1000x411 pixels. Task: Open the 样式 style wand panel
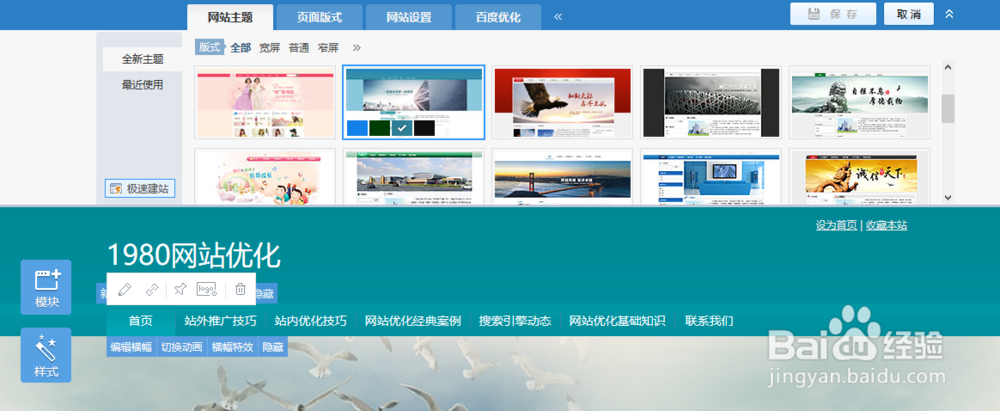tap(46, 355)
